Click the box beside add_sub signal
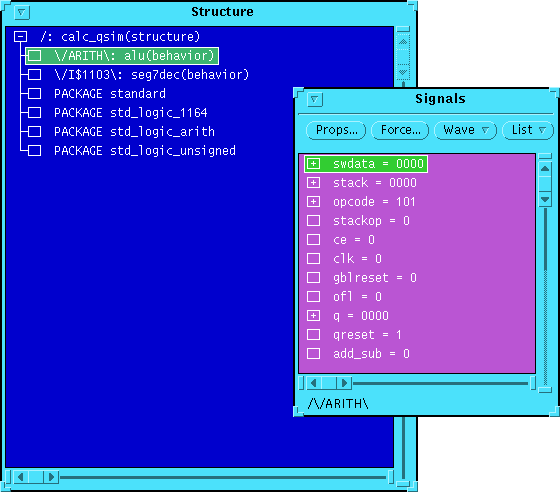The height and width of the screenshot is (492, 560). tap(314, 353)
